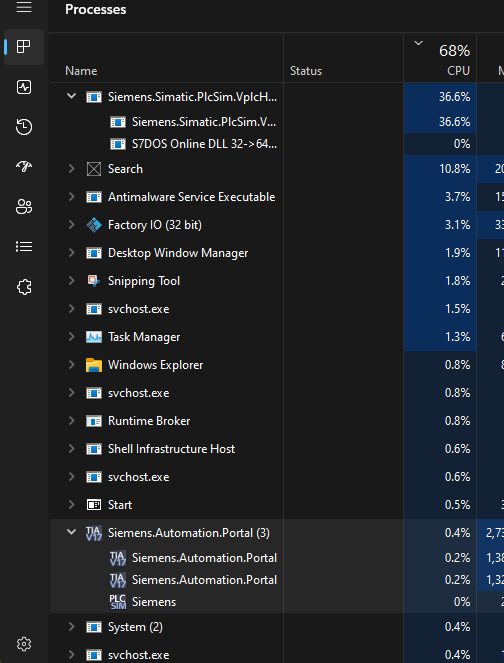504x663 pixels.
Task: Sort processes by the Name column
Action: 166,58
